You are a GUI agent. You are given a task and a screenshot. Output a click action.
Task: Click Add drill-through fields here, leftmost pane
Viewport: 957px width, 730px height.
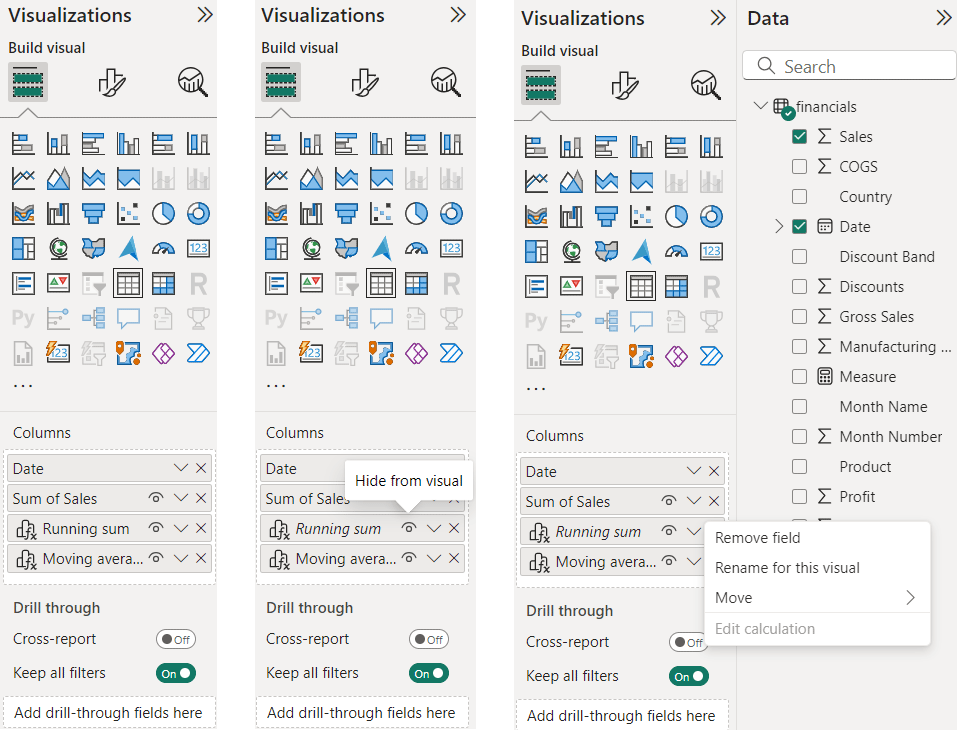coord(109,713)
